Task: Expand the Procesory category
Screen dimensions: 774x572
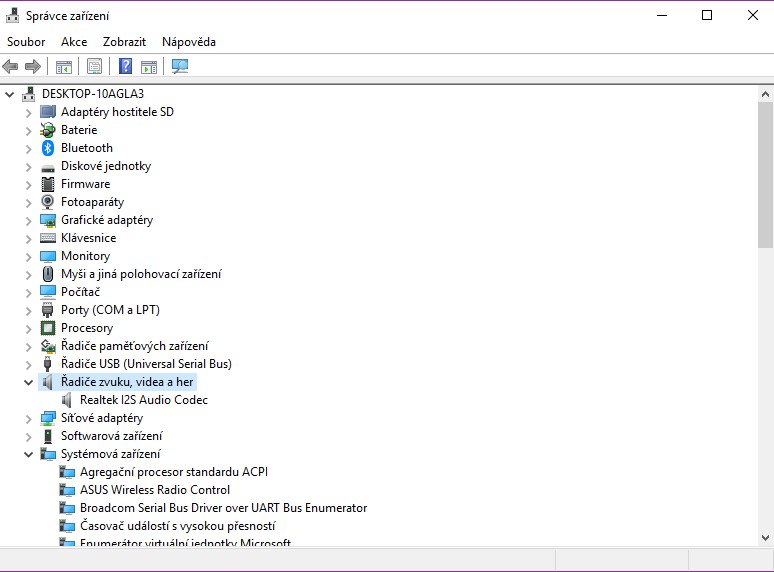Action: (28, 329)
